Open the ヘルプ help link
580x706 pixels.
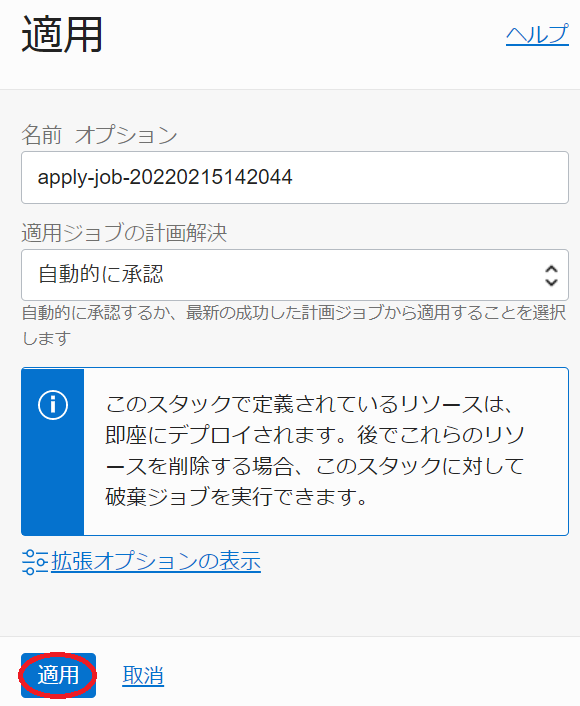point(537,35)
